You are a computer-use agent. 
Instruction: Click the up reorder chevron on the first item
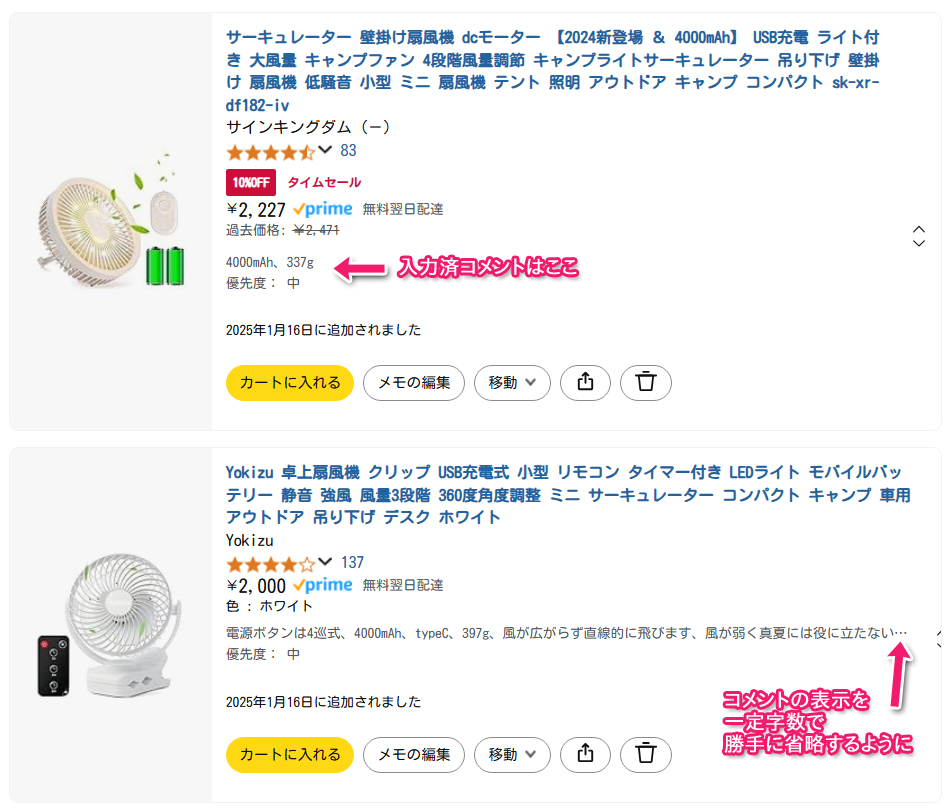click(x=918, y=228)
